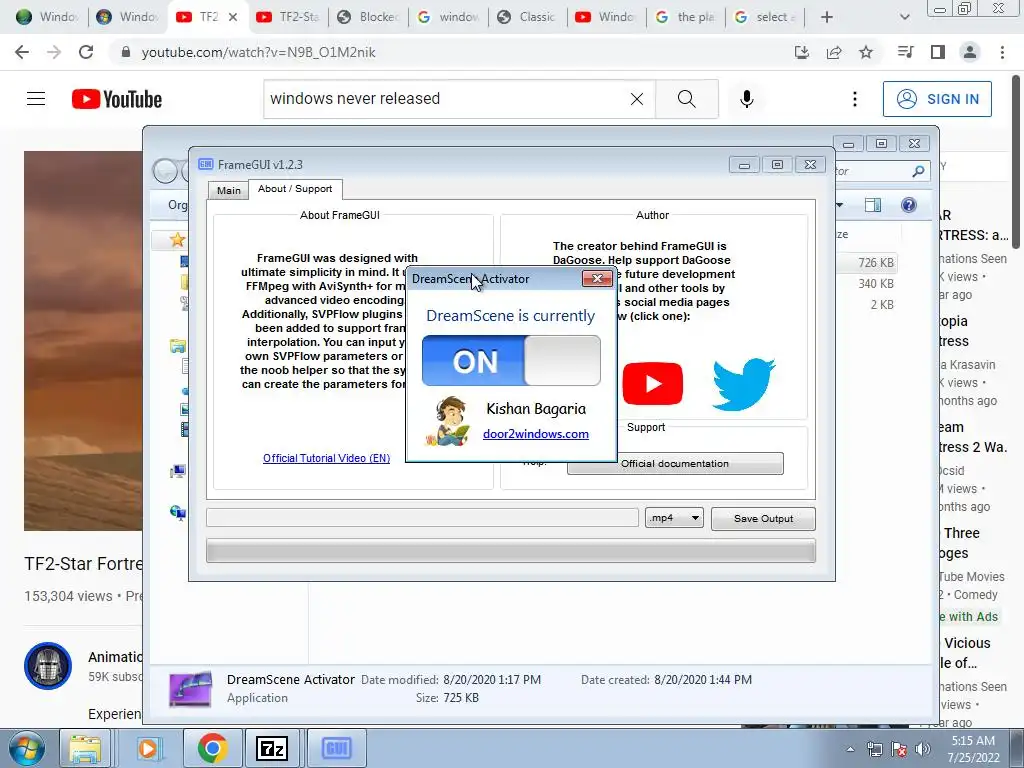The width and height of the screenshot is (1024, 768).
Task: Open the door2windows.com link
Action: [536, 434]
